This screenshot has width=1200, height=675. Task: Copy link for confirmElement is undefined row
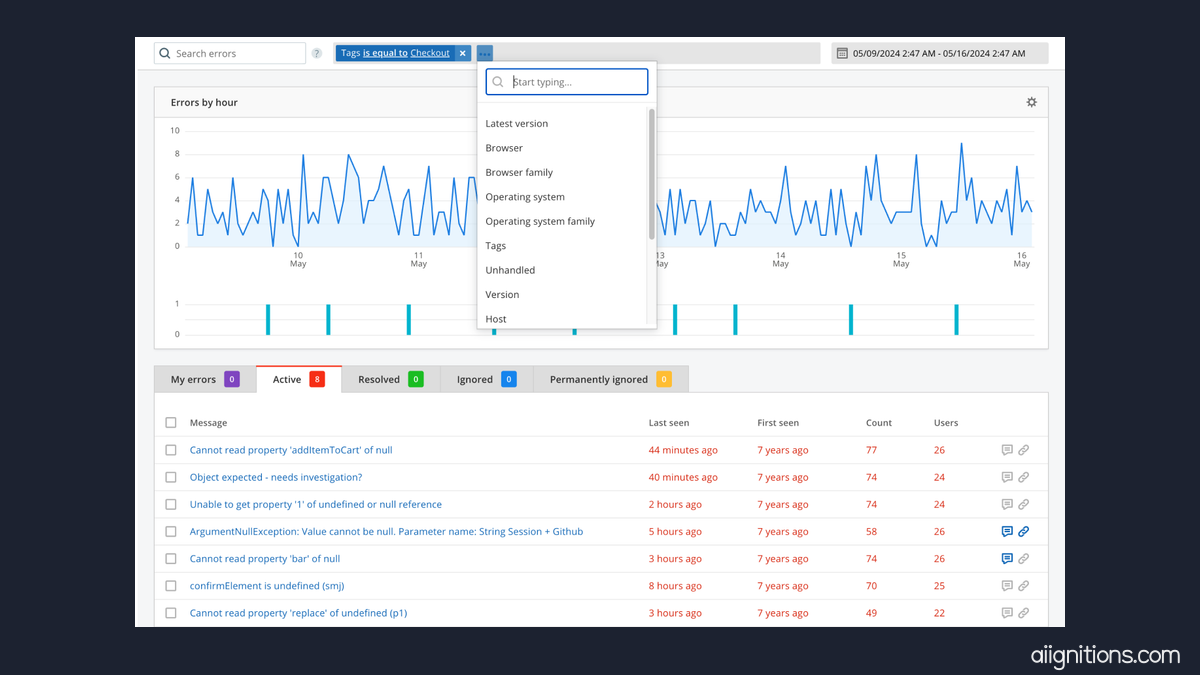[1023, 585]
